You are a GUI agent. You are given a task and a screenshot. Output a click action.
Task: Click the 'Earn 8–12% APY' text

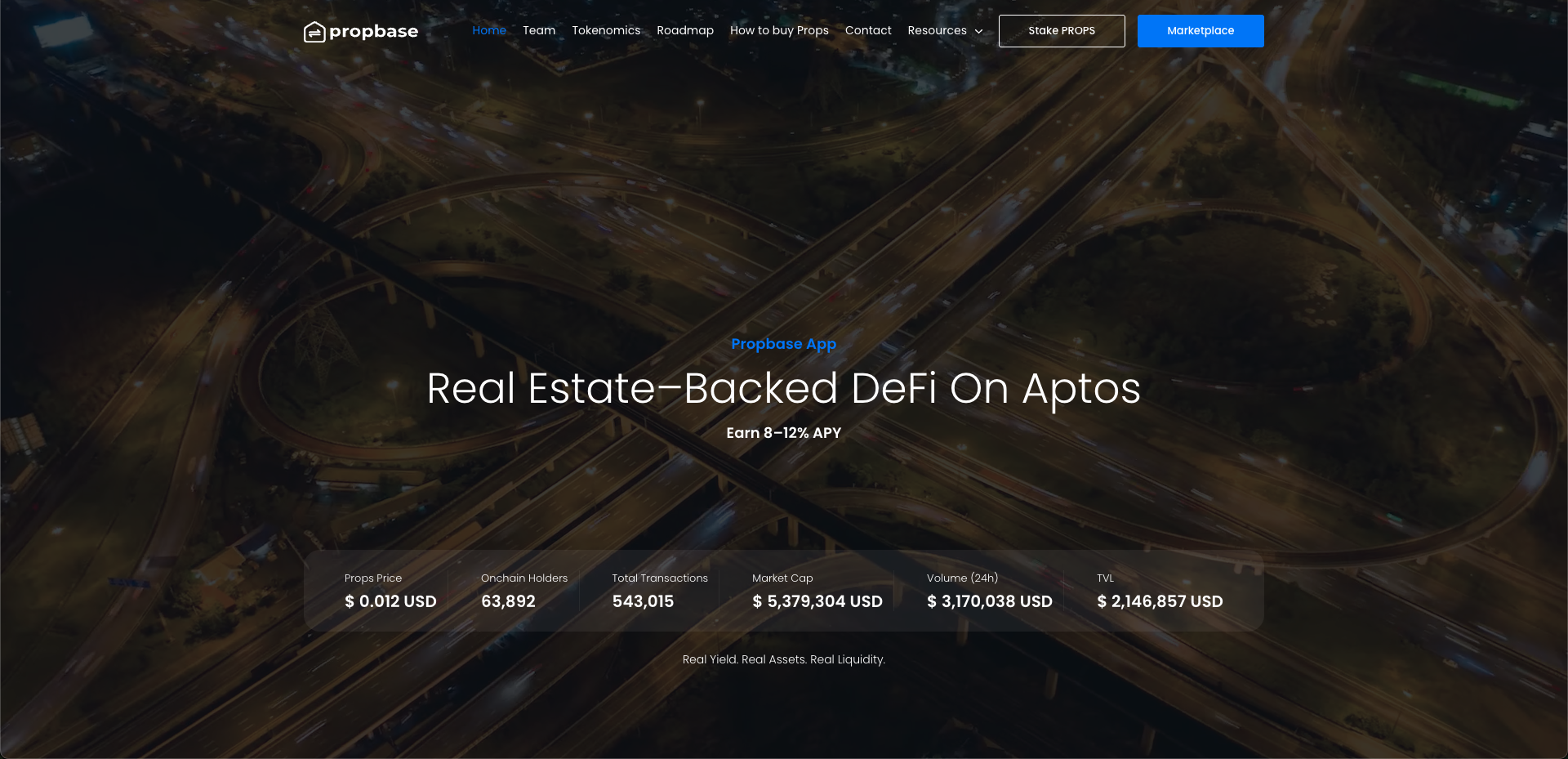784,433
